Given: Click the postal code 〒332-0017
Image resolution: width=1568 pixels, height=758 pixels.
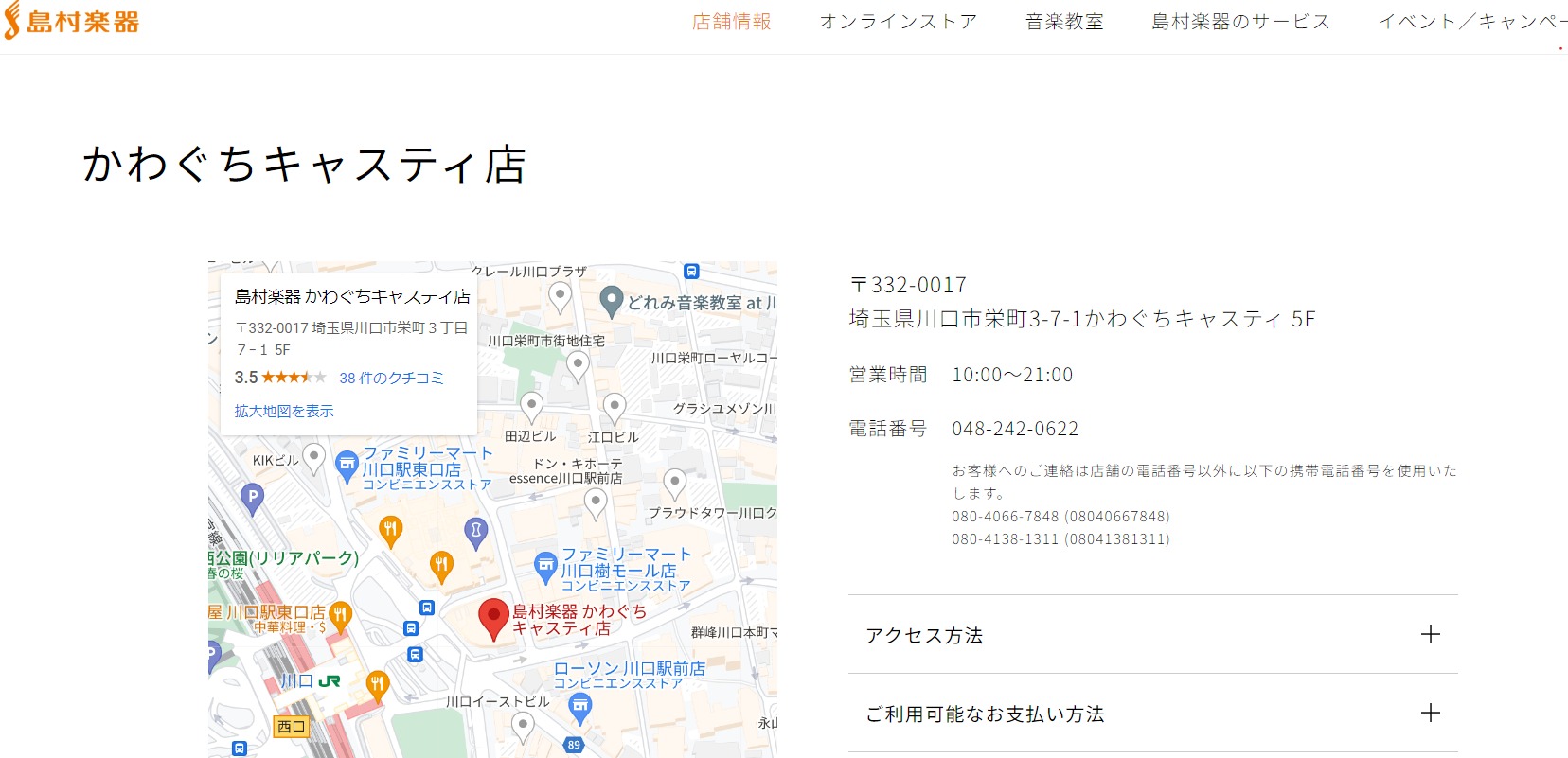Looking at the screenshot, I should pyautogui.click(x=908, y=285).
